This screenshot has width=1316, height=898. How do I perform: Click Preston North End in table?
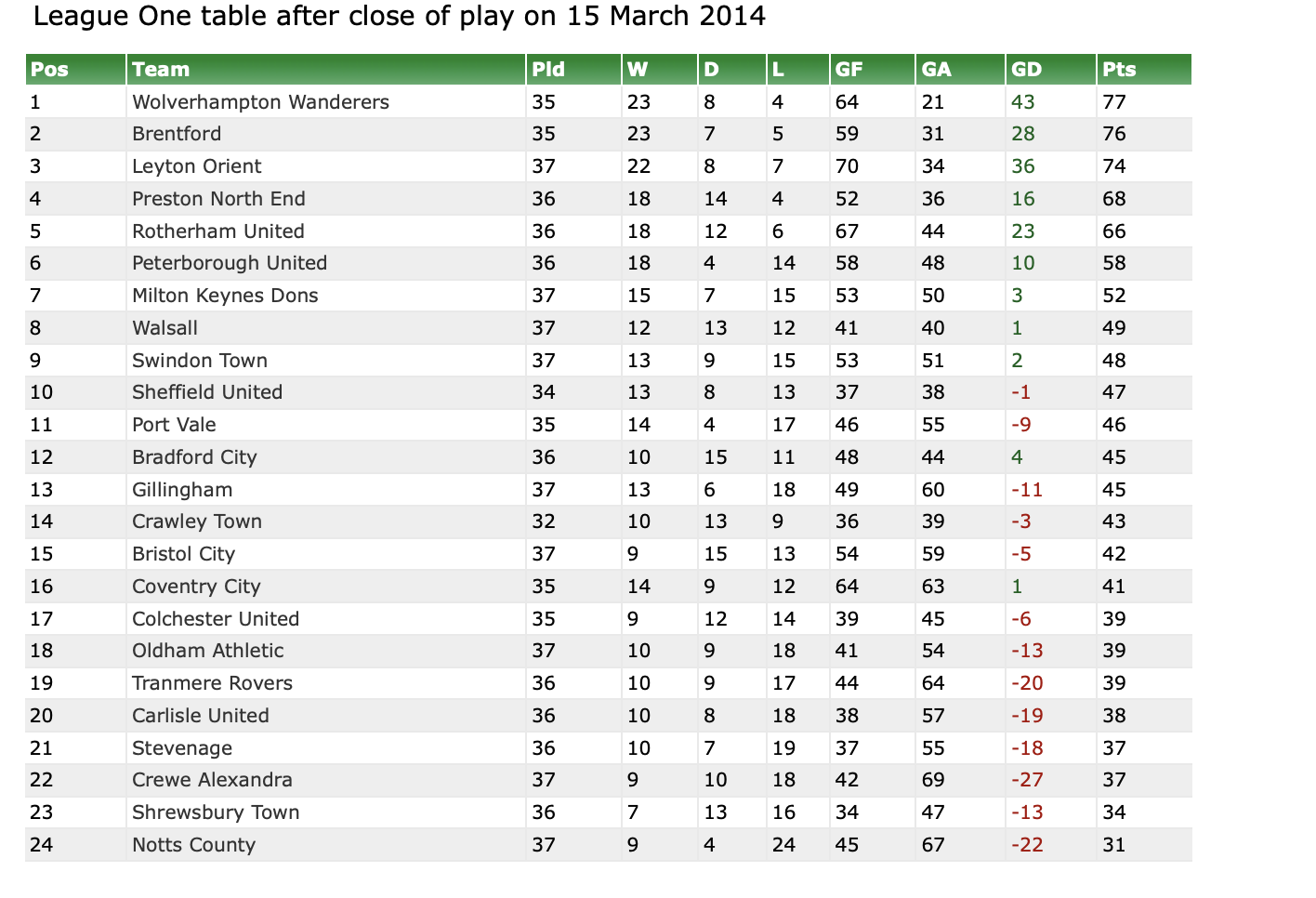(x=218, y=199)
